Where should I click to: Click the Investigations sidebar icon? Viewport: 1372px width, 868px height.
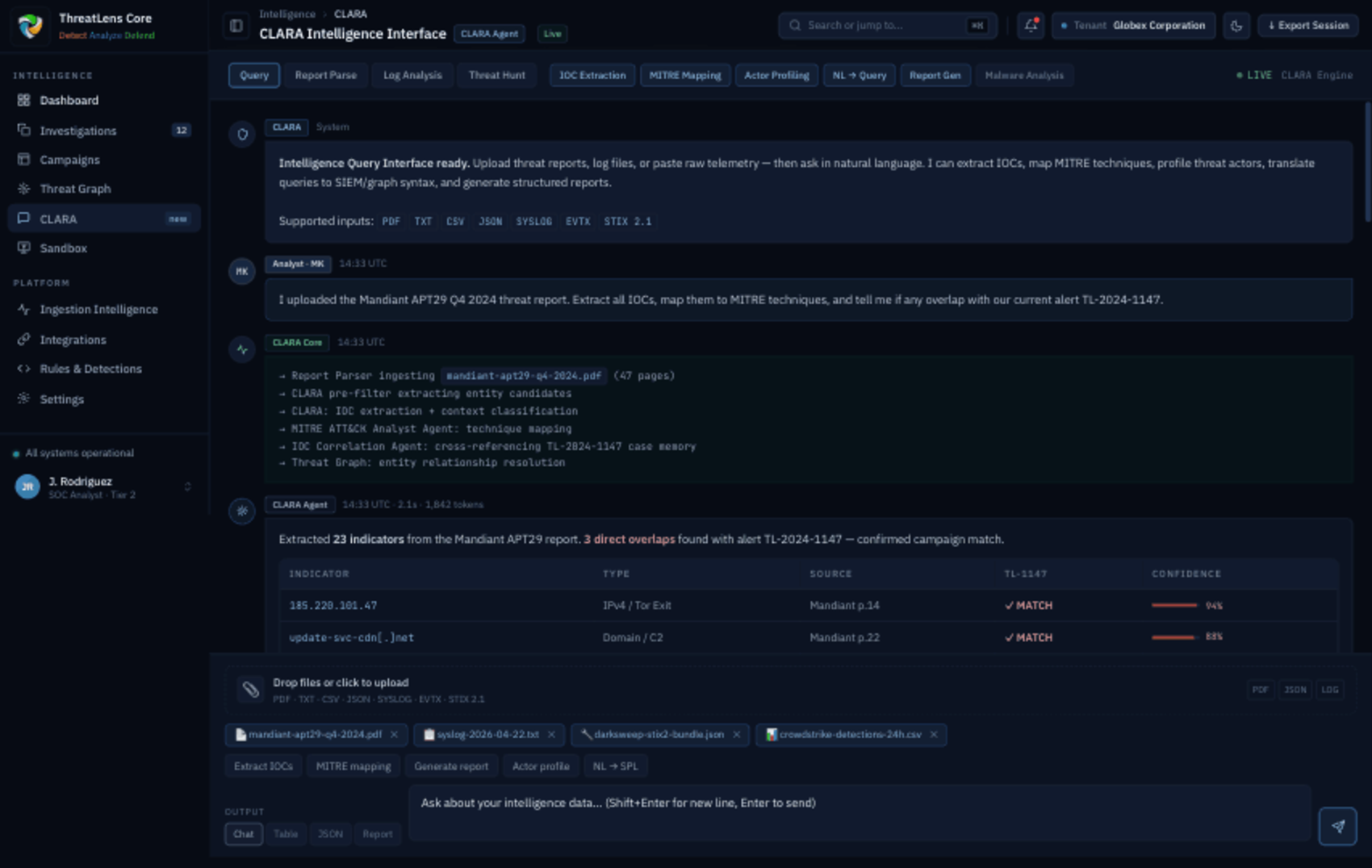[x=23, y=130]
